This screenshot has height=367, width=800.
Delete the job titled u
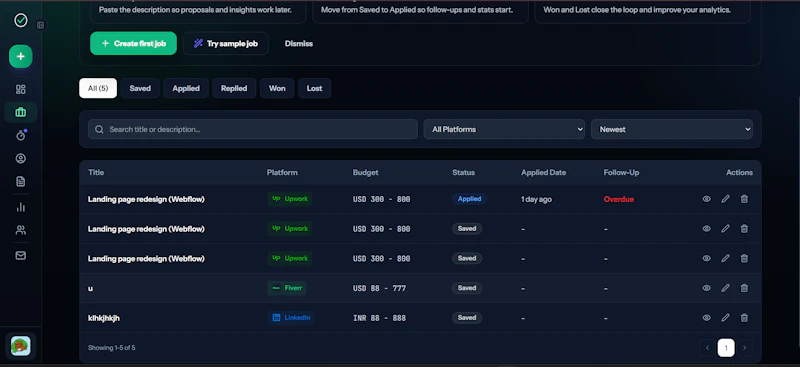[744, 288]
